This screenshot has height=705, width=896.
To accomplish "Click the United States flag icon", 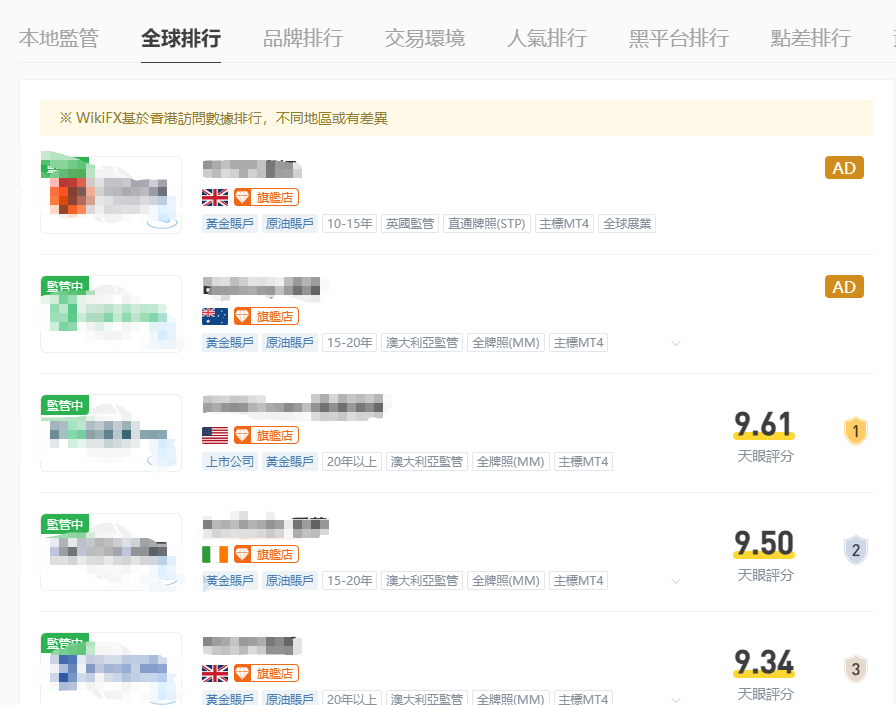I will click(215, 435).
